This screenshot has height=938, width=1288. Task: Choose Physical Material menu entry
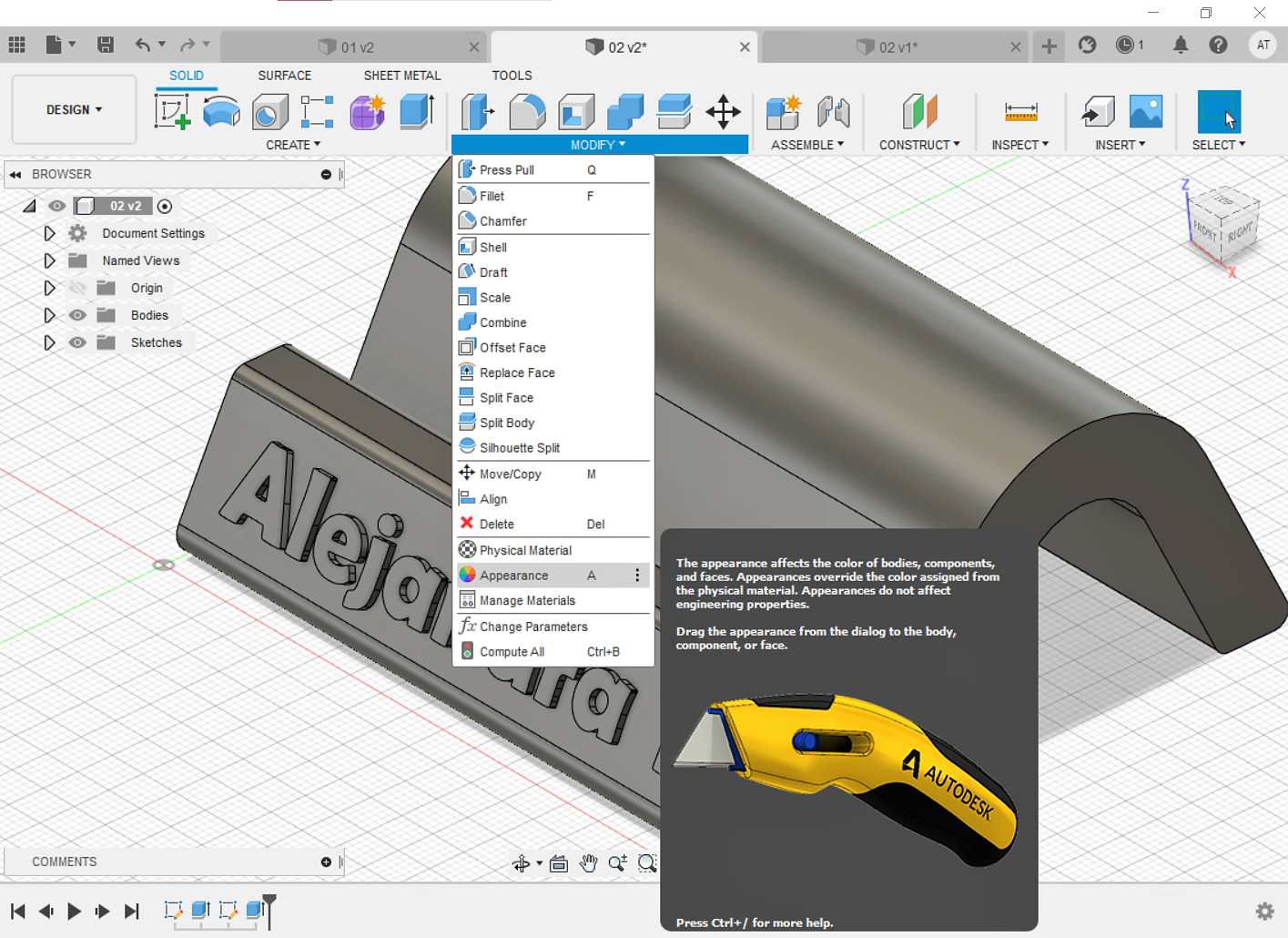coord(553,550)
